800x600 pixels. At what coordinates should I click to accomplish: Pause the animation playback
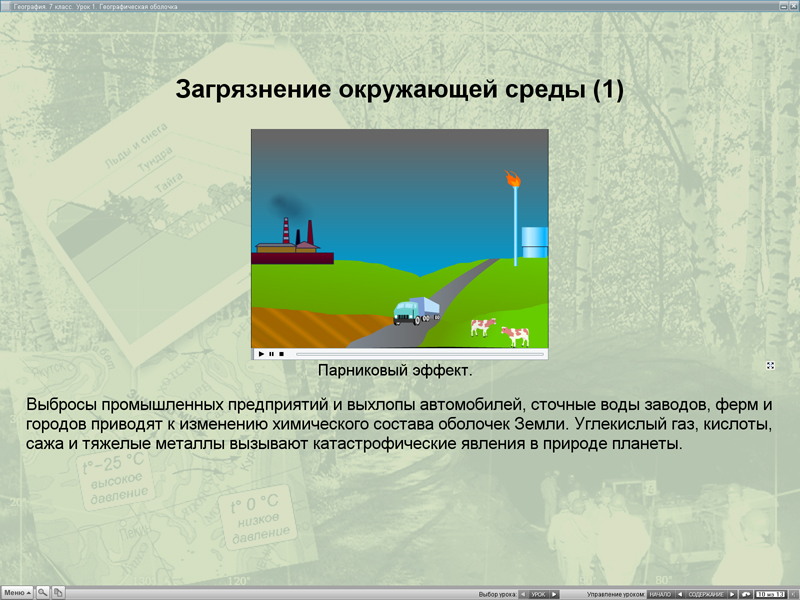(x=273, y=352)
